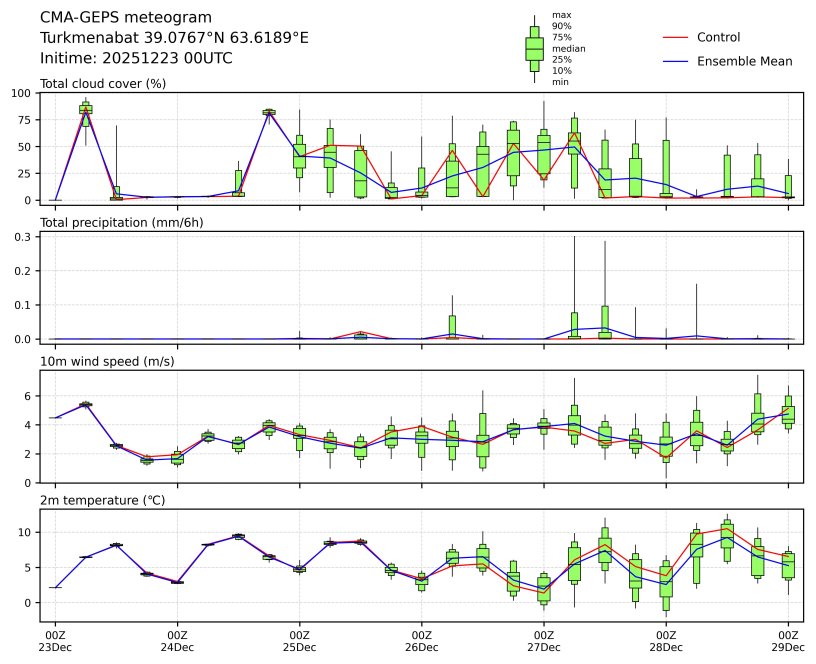Click the 00Z 24Dec axis tick label
The image size is (816, 664).
[177, 640]
